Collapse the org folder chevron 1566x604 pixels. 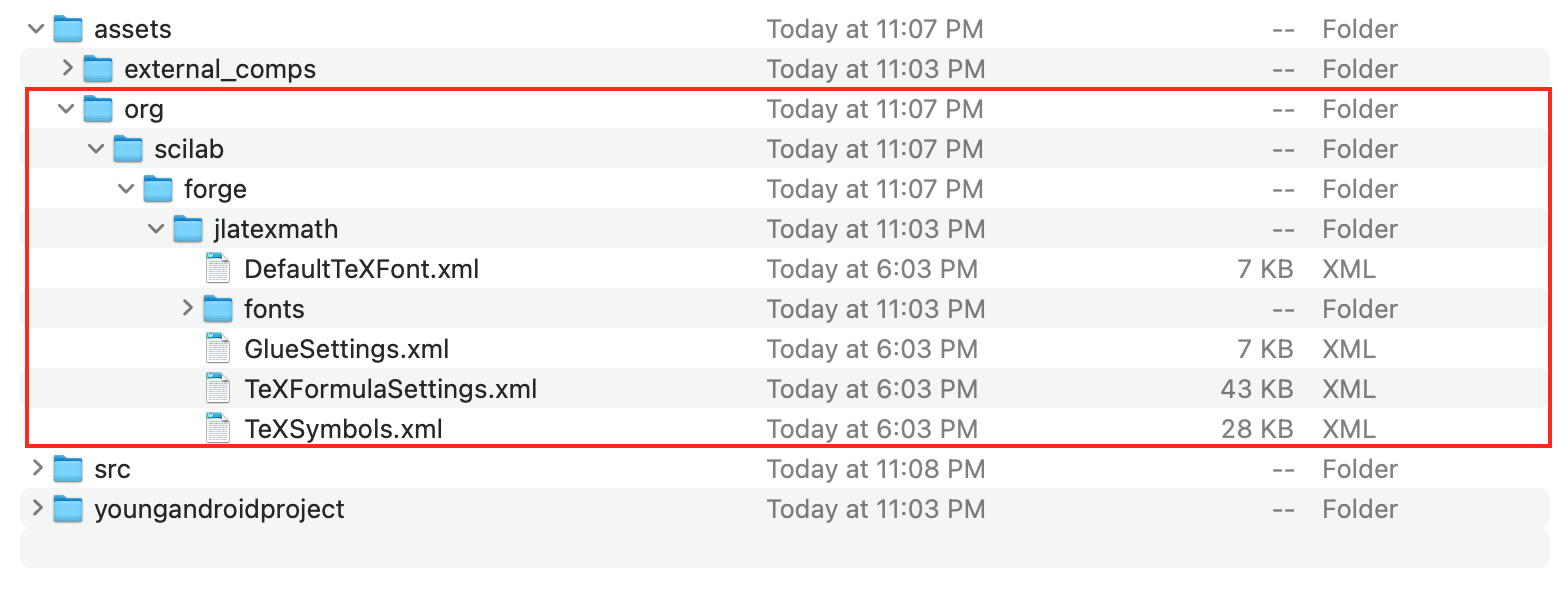[67, 109]
